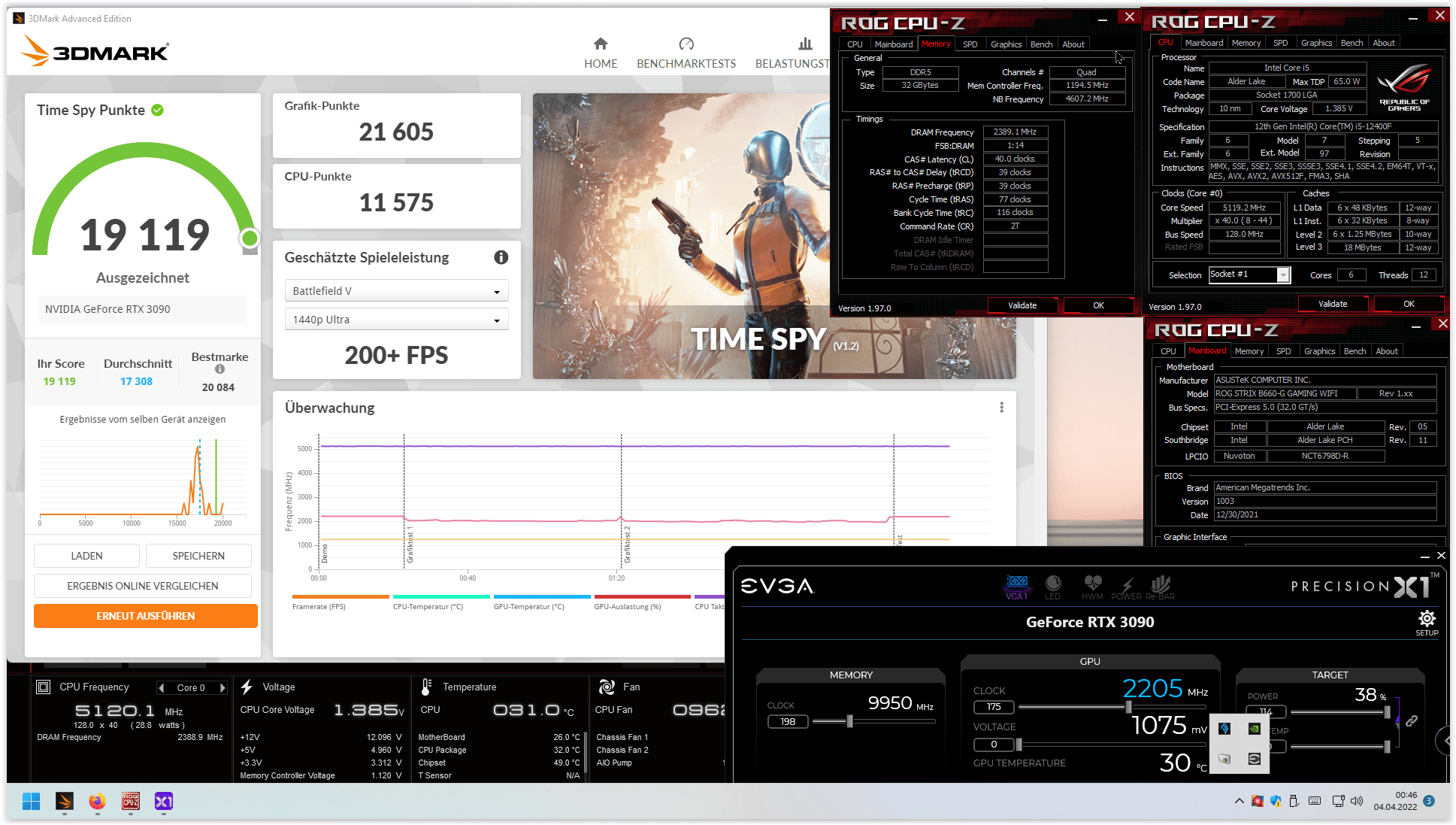The width and height of the screenshot is (1456, 825).
Task: Click OK in the CPU-Z Memory window
Action: coord(1098,305)
